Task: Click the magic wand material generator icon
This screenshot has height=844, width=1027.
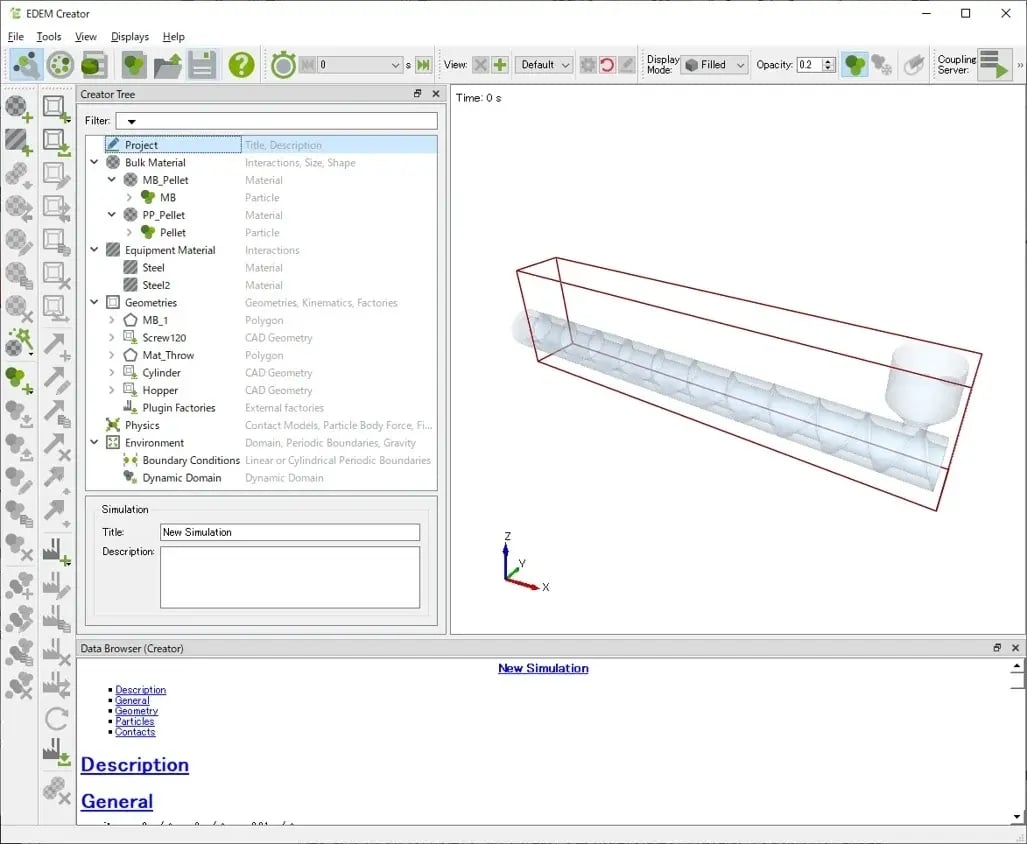Action: [18, 342]
